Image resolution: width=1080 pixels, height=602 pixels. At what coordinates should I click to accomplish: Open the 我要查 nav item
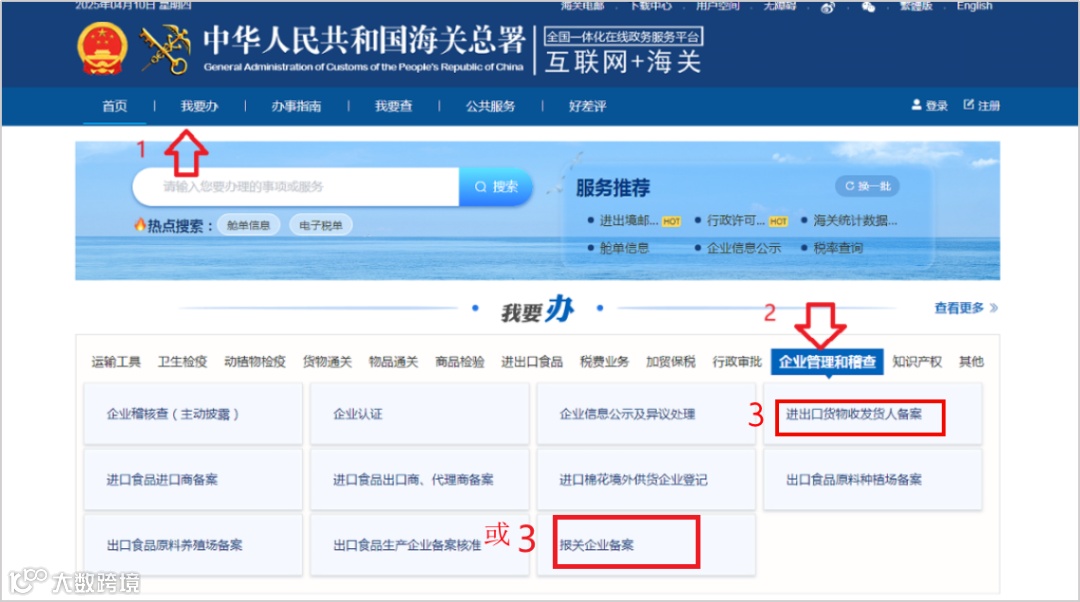click(x=393, y=106)
